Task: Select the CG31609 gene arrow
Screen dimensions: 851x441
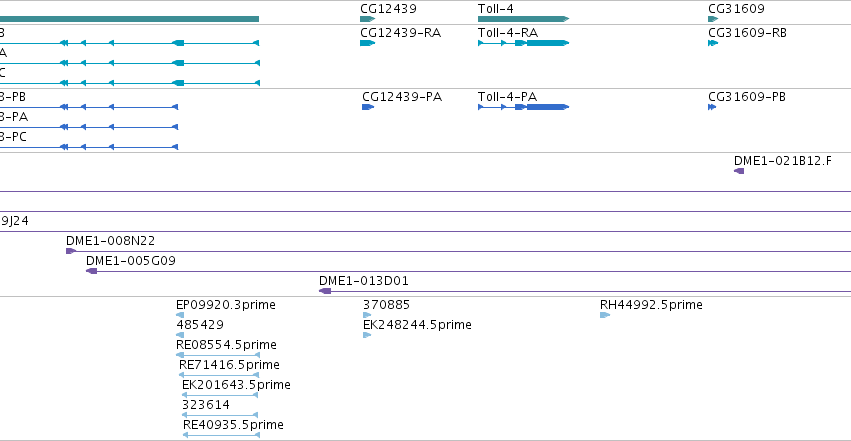Action: pyautogui.click(x=713, y=19)
